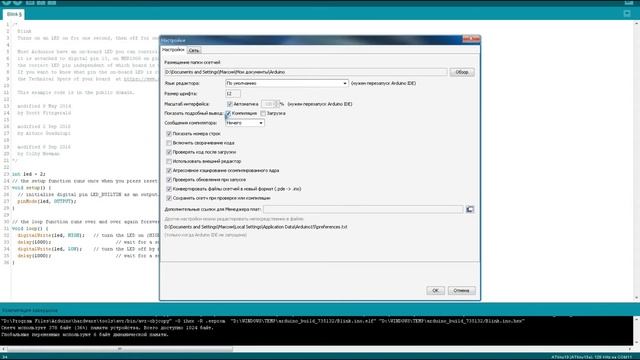Open the sketch tab menu icon in Arduino window
This screenshot has height=360, width=640.
[x=627, y=13]
